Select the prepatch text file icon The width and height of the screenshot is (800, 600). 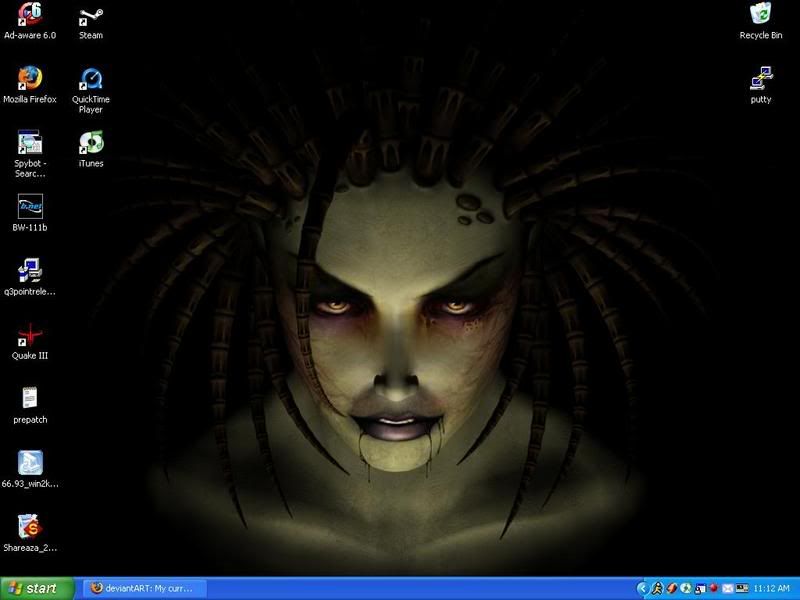(30, 406)
